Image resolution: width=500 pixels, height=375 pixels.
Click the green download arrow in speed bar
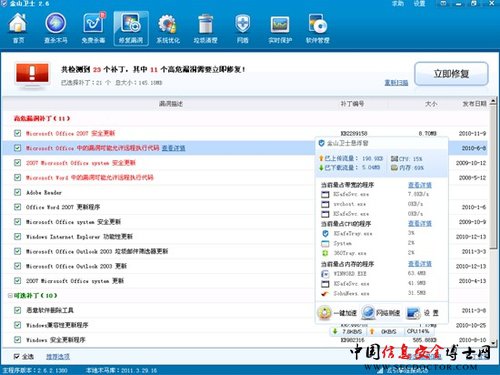tap(335, 331)
